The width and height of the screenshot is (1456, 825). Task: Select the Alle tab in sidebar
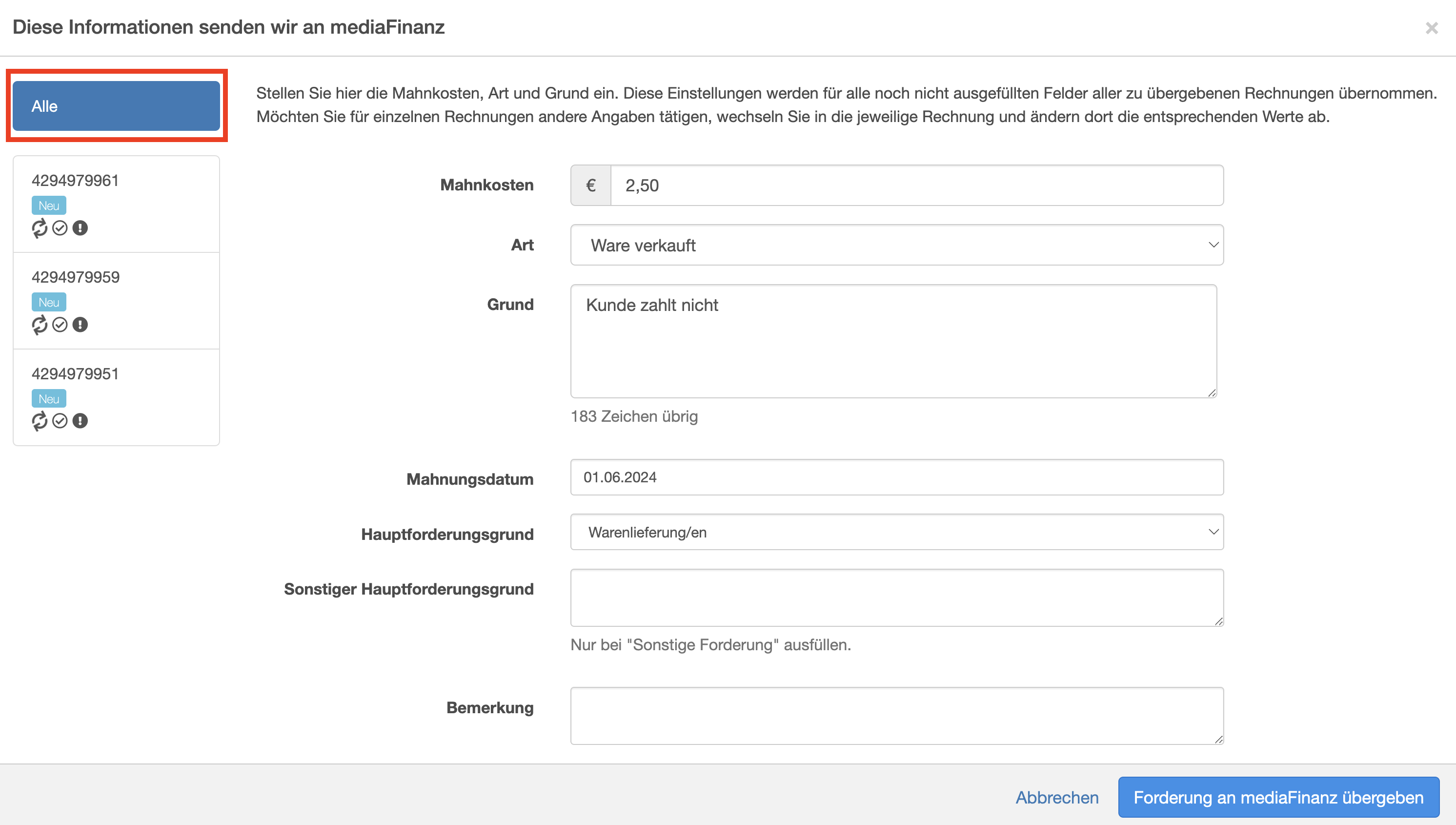coord(116,106)
